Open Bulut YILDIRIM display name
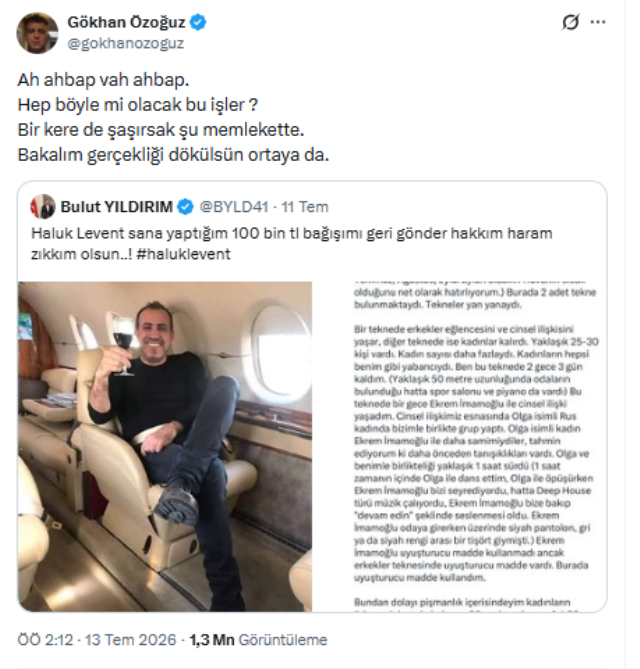 116,207
